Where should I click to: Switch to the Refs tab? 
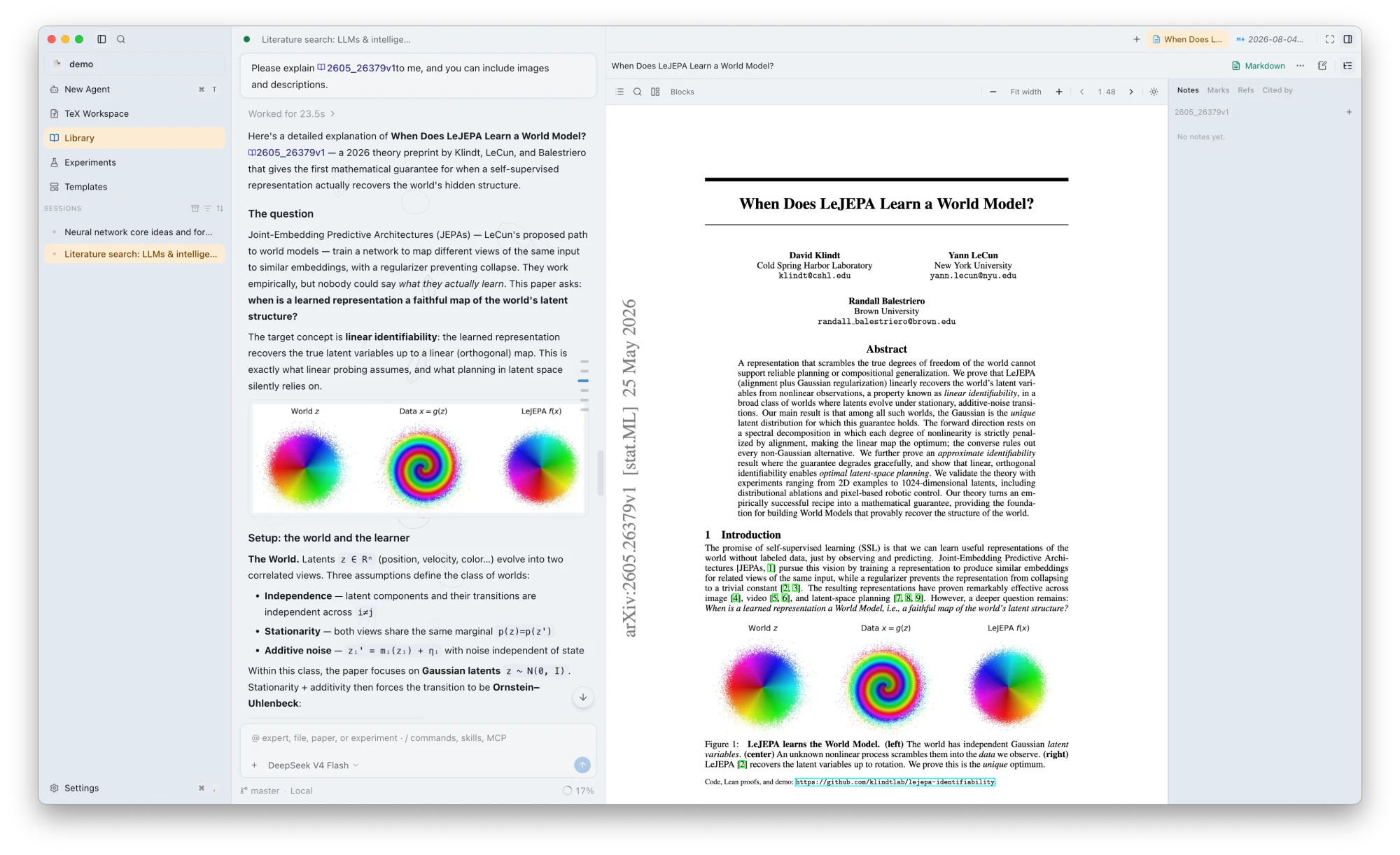(1246, 90)
